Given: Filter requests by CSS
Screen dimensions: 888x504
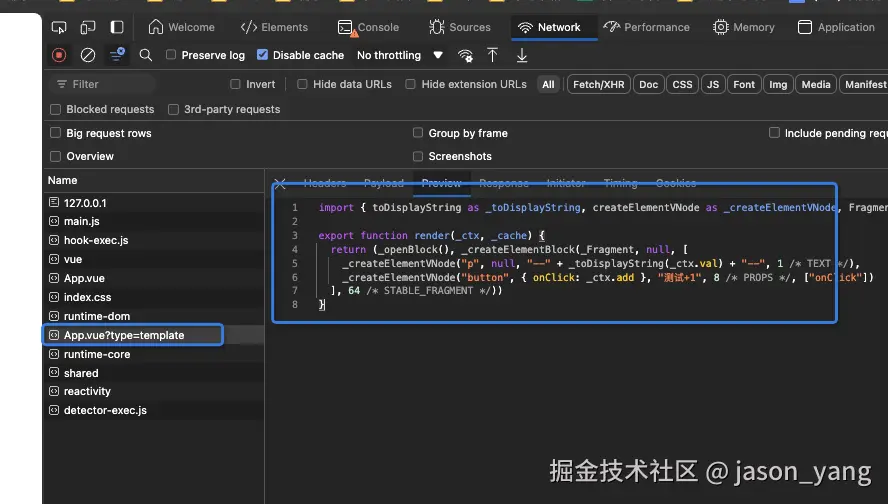Looking at the screenshot, I should [x=682, y=84].
